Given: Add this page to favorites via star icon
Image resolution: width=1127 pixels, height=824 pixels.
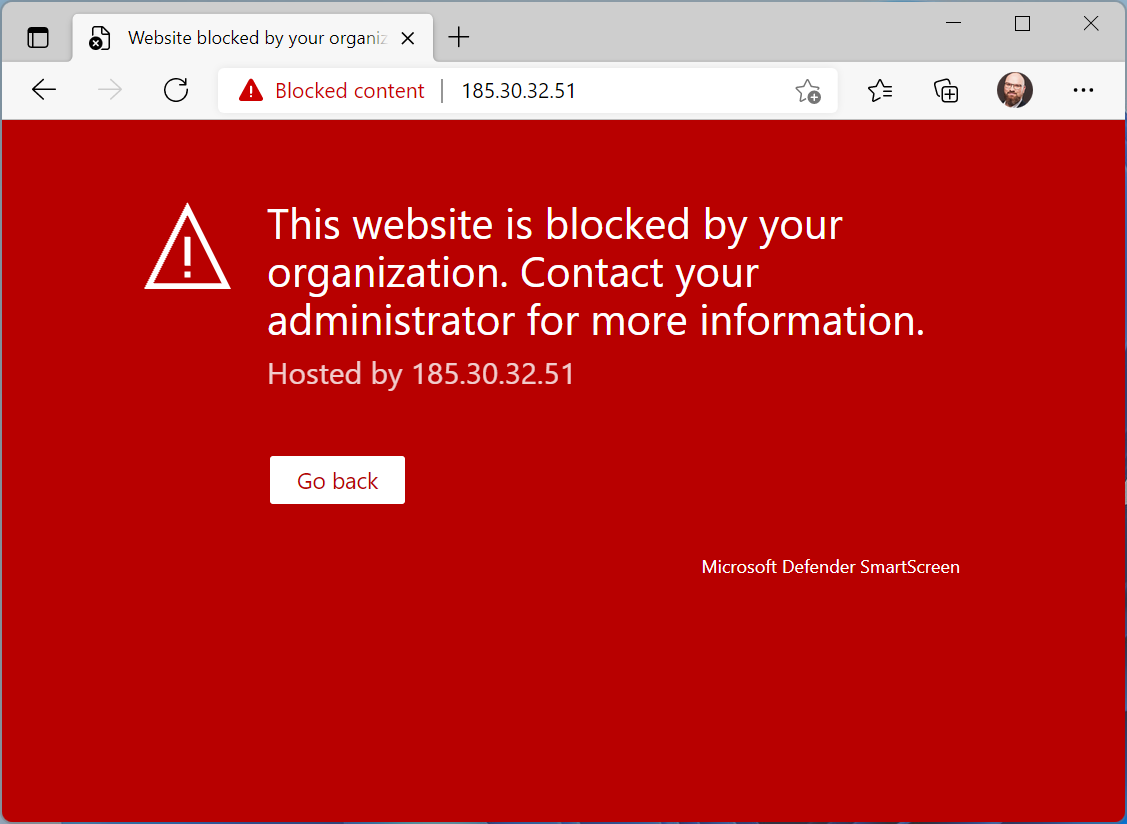Looking at the screenshot, I should [x=807, y=90].
